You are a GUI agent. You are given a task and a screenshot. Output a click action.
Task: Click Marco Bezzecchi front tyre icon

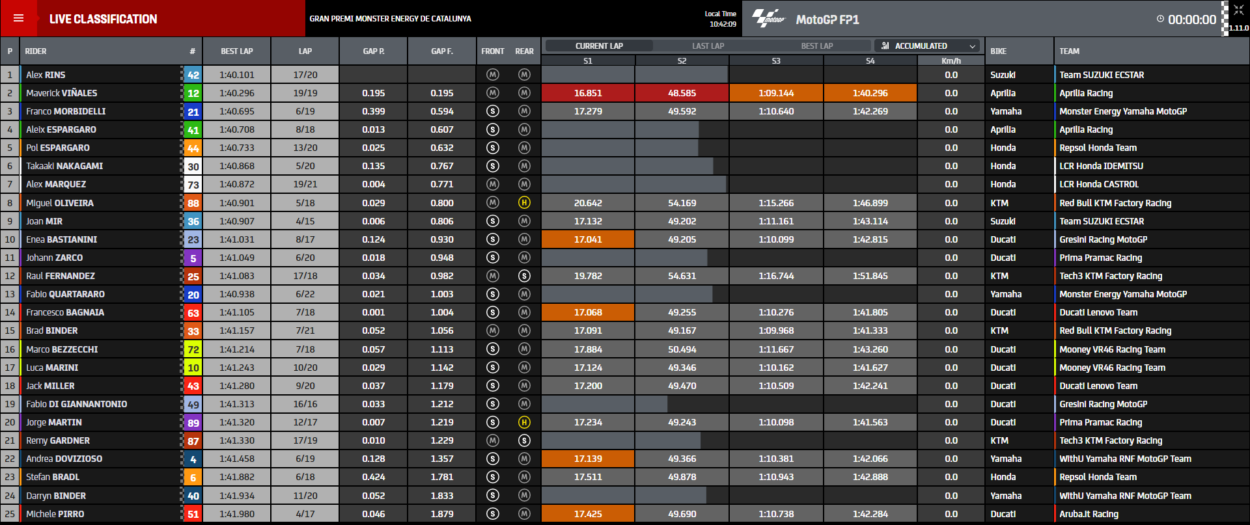click(492, 349)
